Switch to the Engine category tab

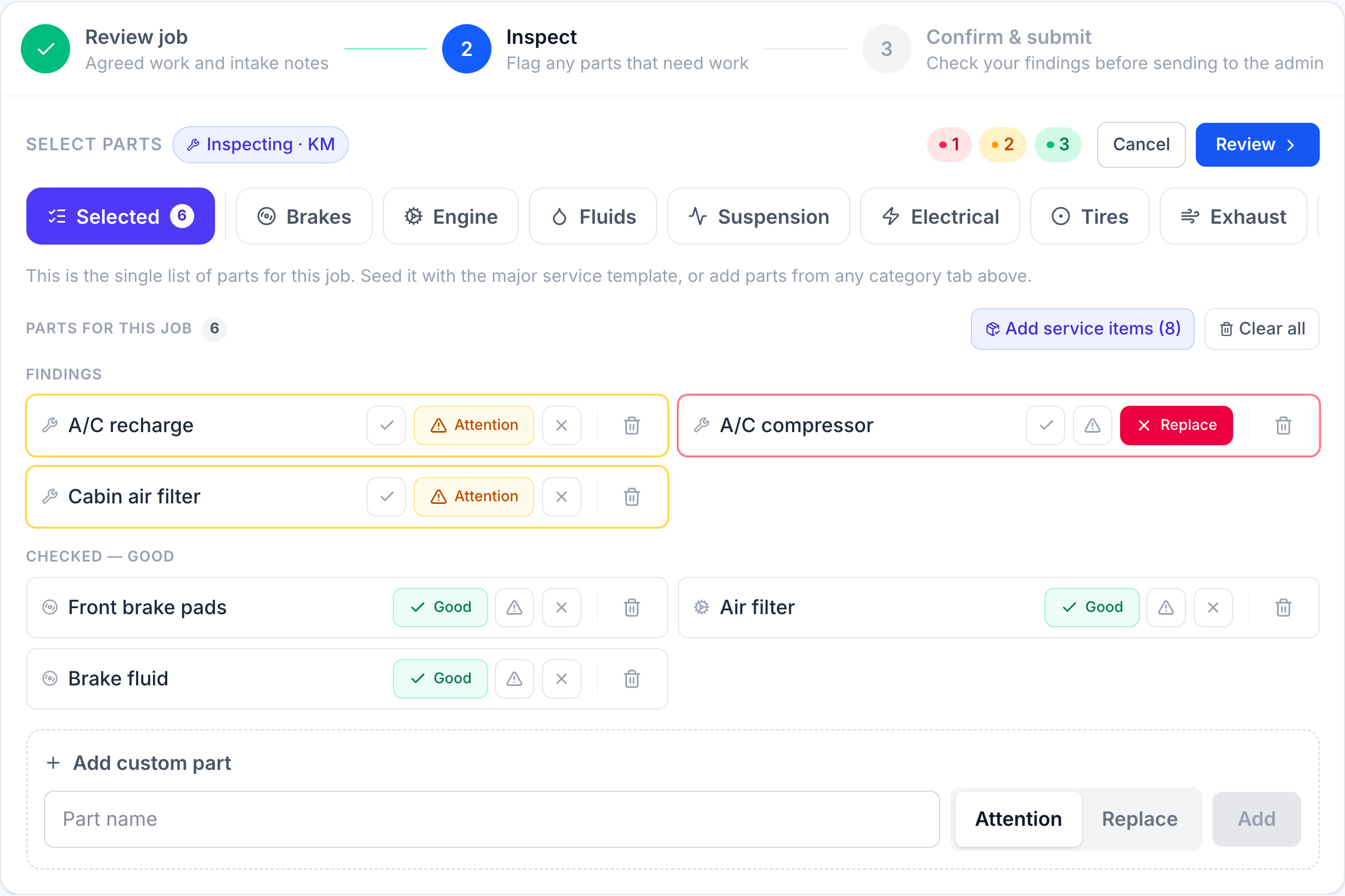(451, 217)
